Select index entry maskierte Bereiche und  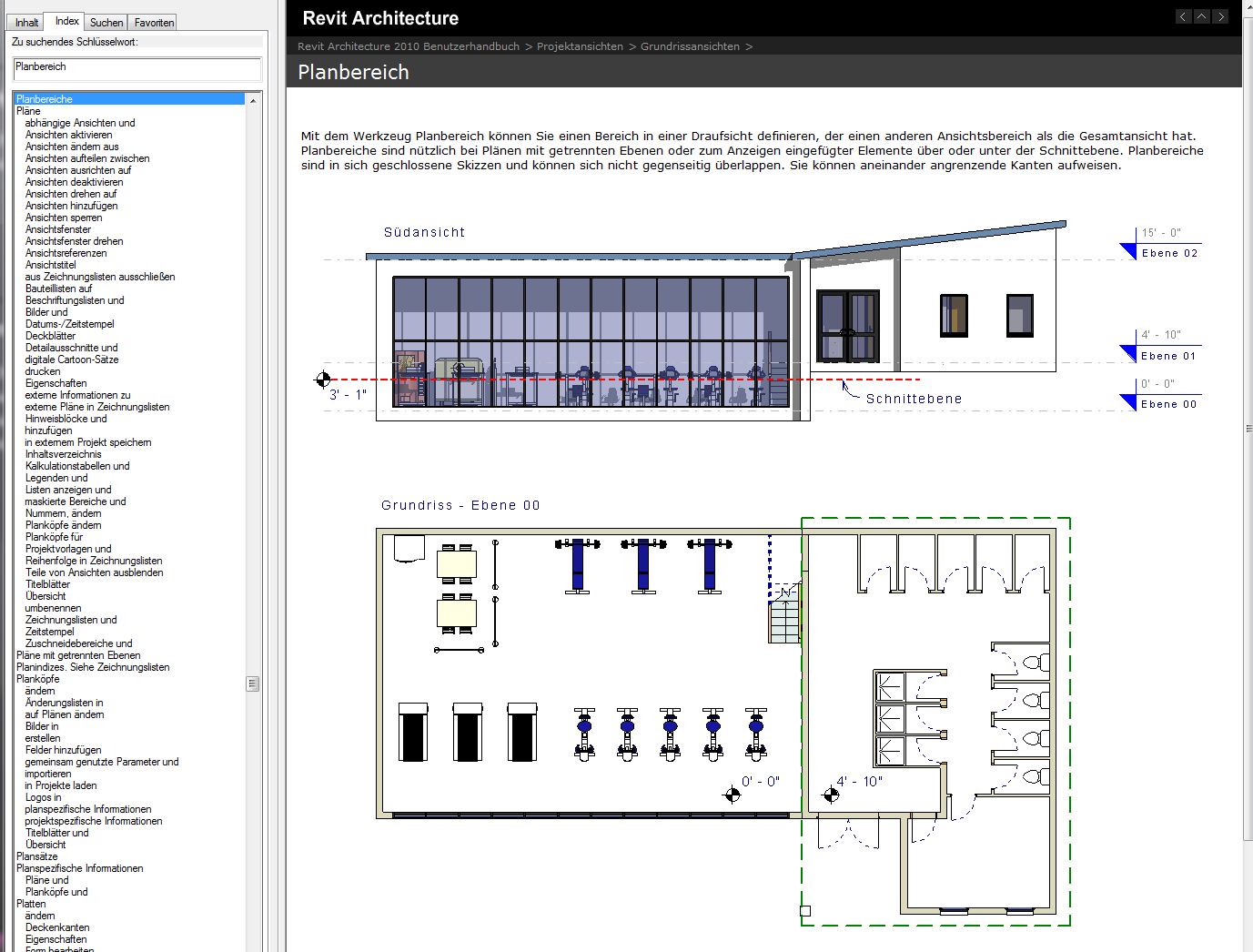(76, 501)
